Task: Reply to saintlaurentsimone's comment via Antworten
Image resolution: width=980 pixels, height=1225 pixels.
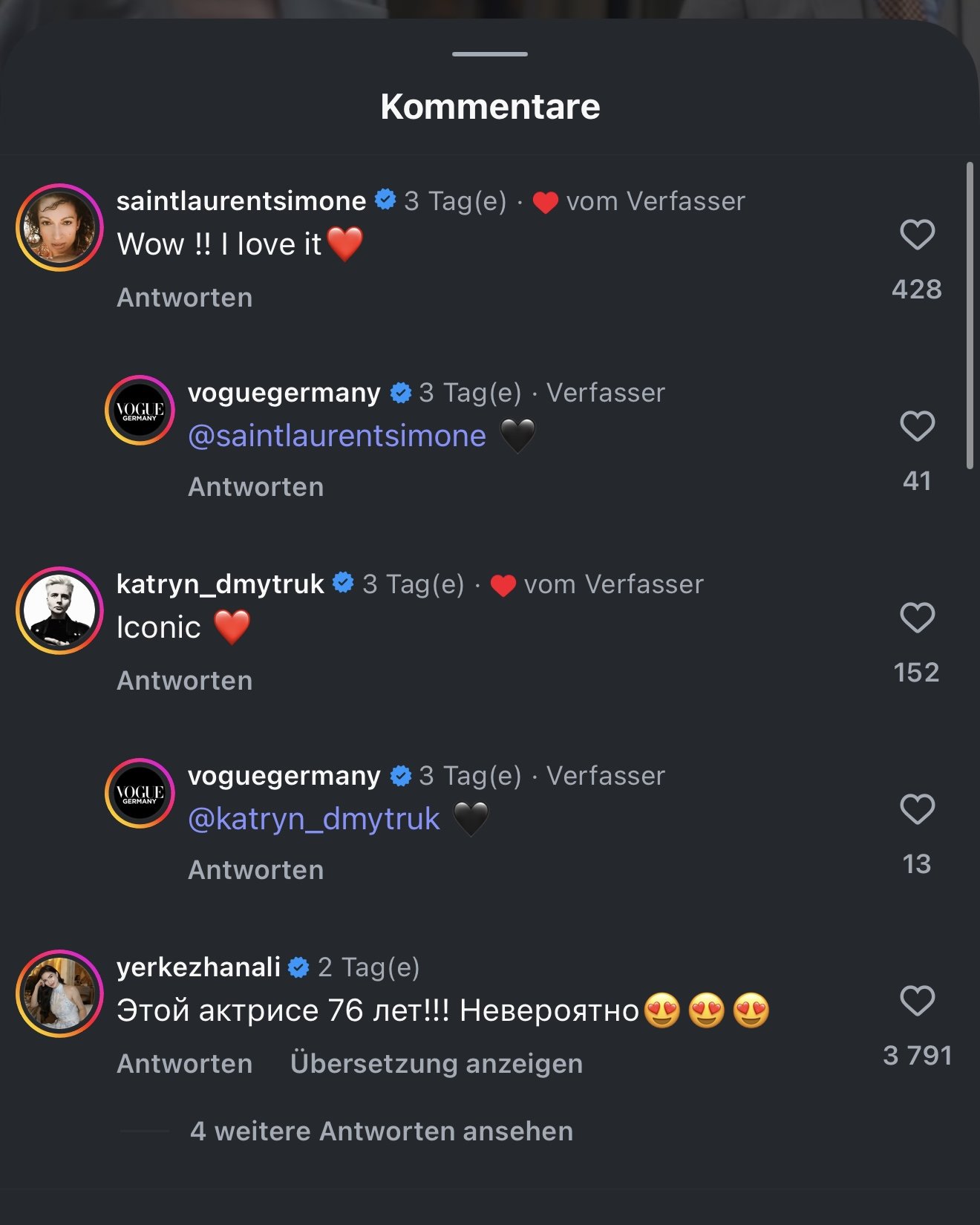Action: point(185,298)
